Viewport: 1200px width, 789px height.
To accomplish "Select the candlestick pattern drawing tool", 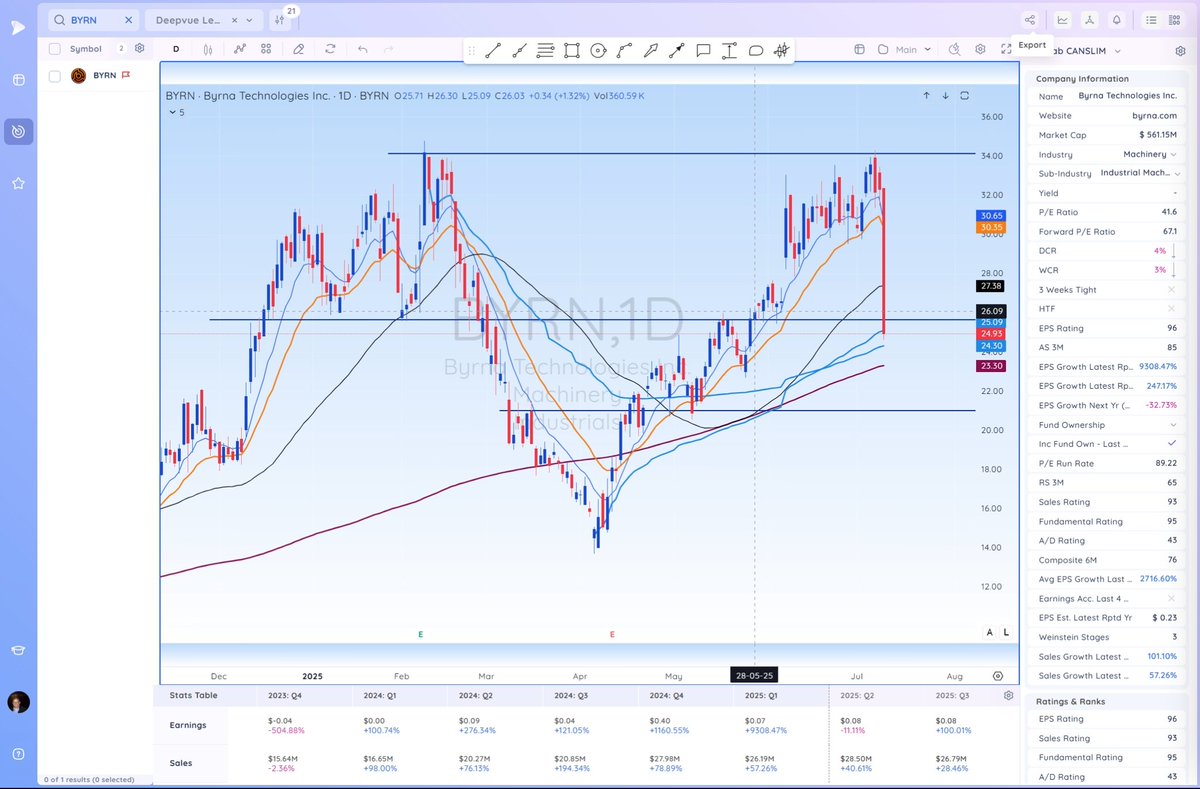I will (781, 50).
